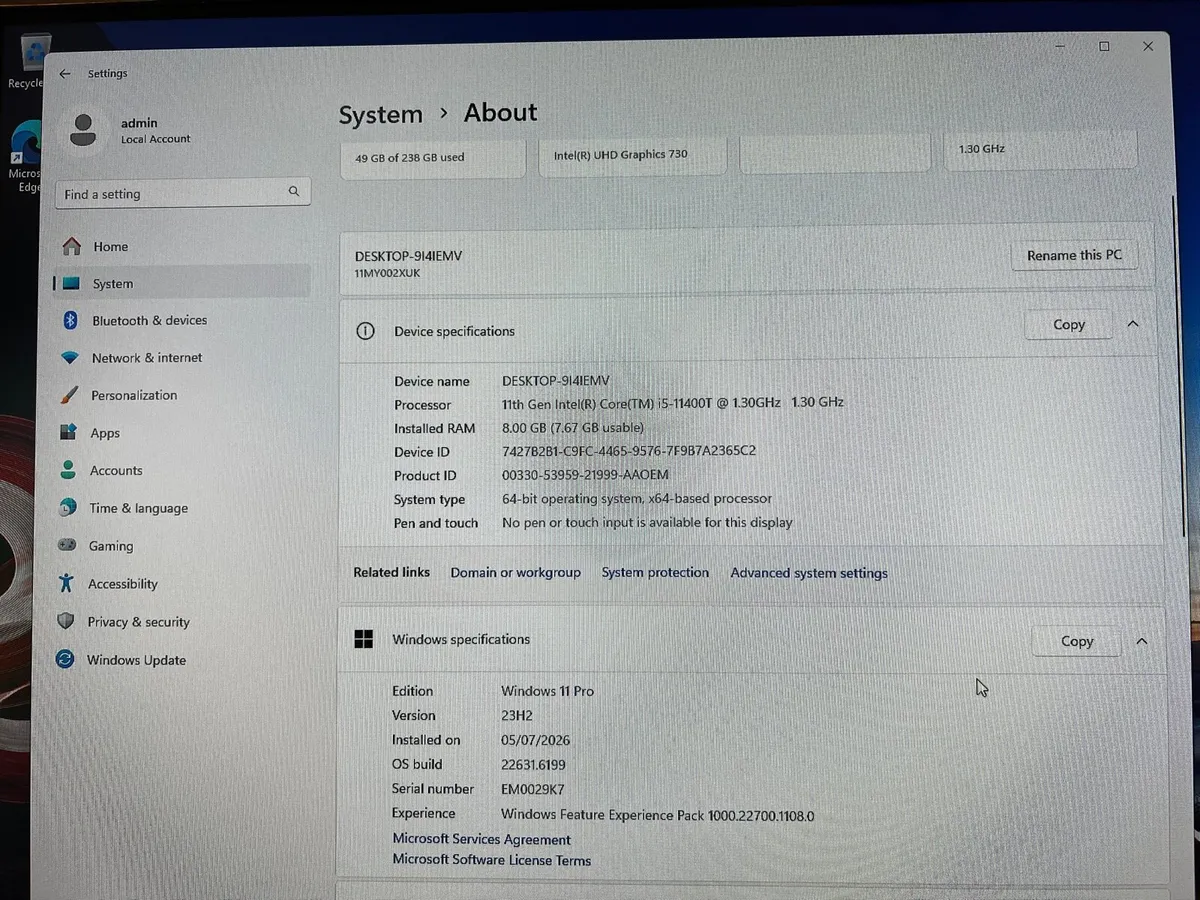Open Microsoft Software License Terms link

coord(491,860)
